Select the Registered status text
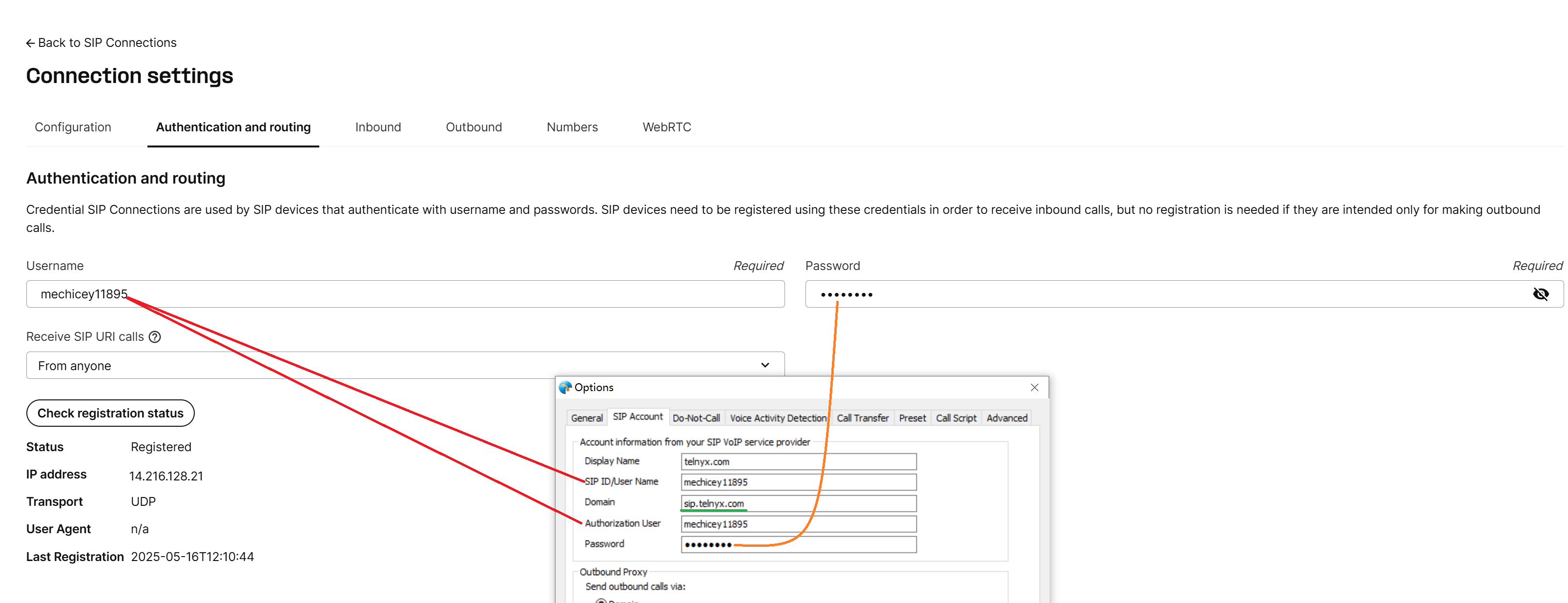The width and height of the screenshot is (1568, 603). tap(161, 447)
